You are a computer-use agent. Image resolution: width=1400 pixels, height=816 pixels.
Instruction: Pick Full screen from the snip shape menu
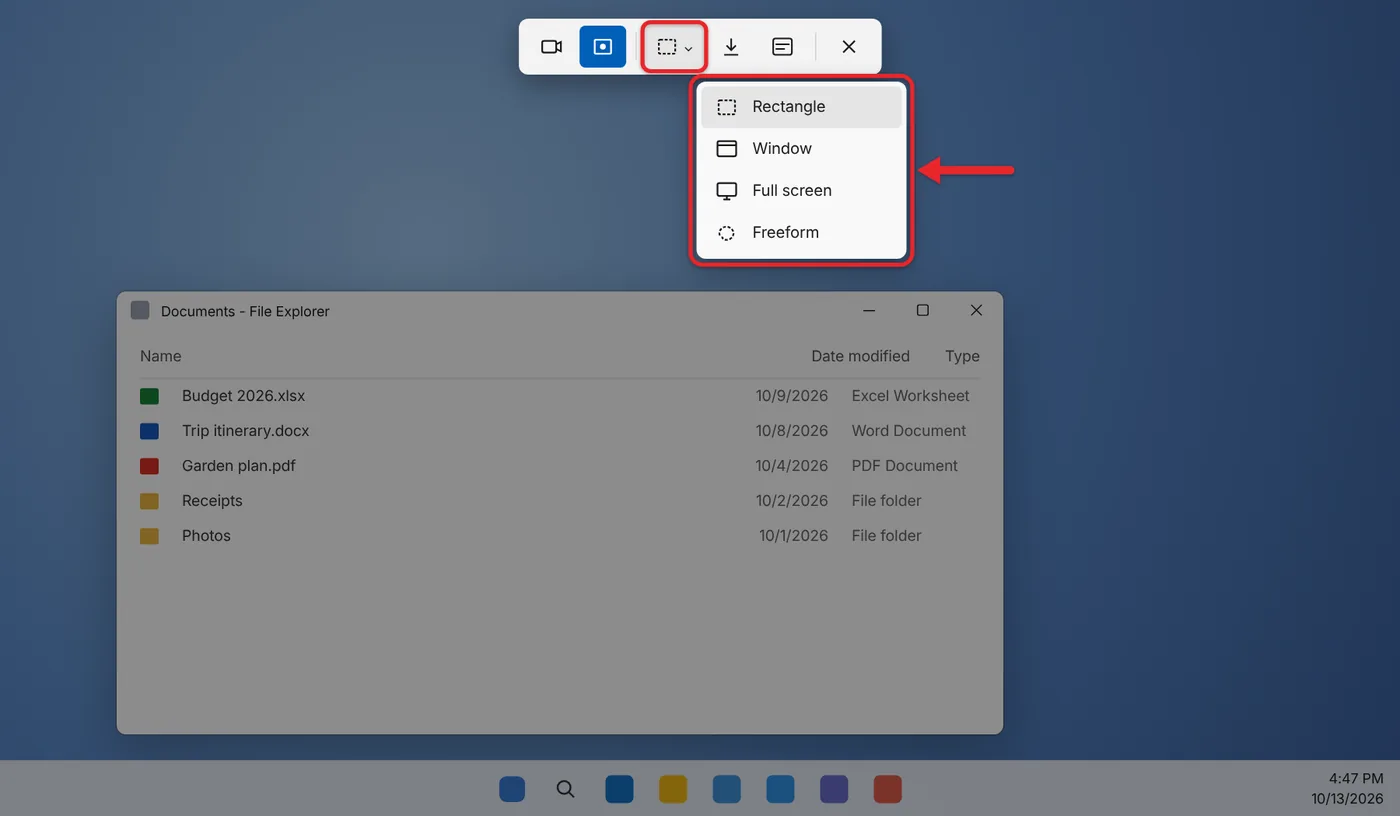pos(801,191)
